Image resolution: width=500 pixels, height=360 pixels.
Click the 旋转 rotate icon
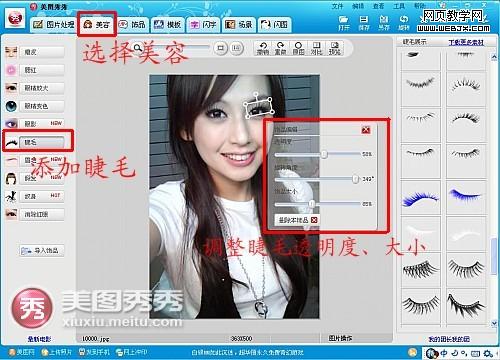(404, 23)
